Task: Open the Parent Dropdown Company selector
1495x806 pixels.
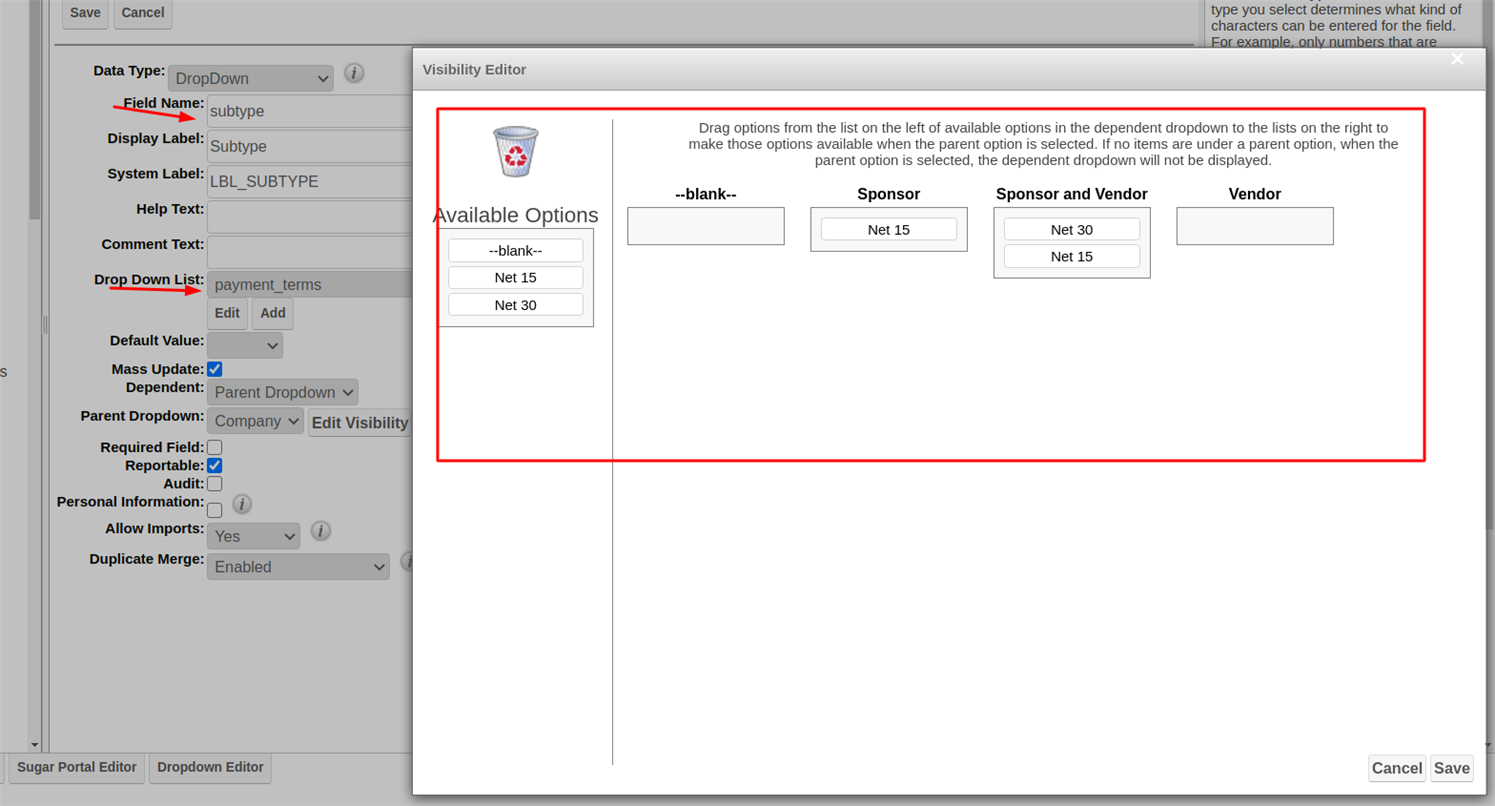Action: pos(255,421)
